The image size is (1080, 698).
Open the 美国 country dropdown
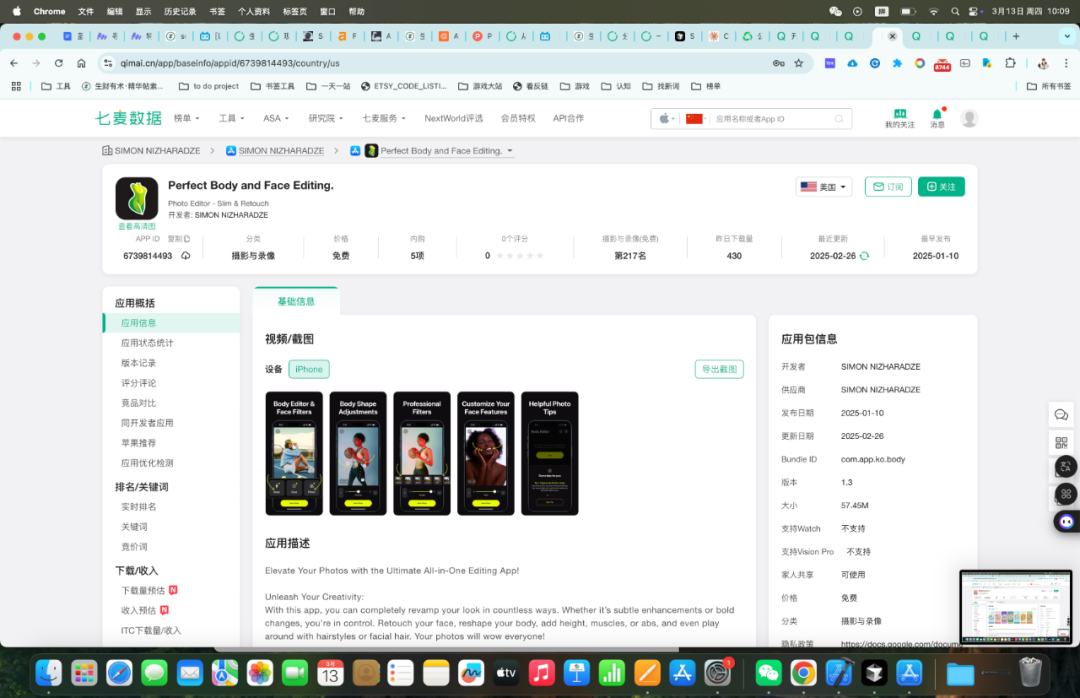point(824,187)
